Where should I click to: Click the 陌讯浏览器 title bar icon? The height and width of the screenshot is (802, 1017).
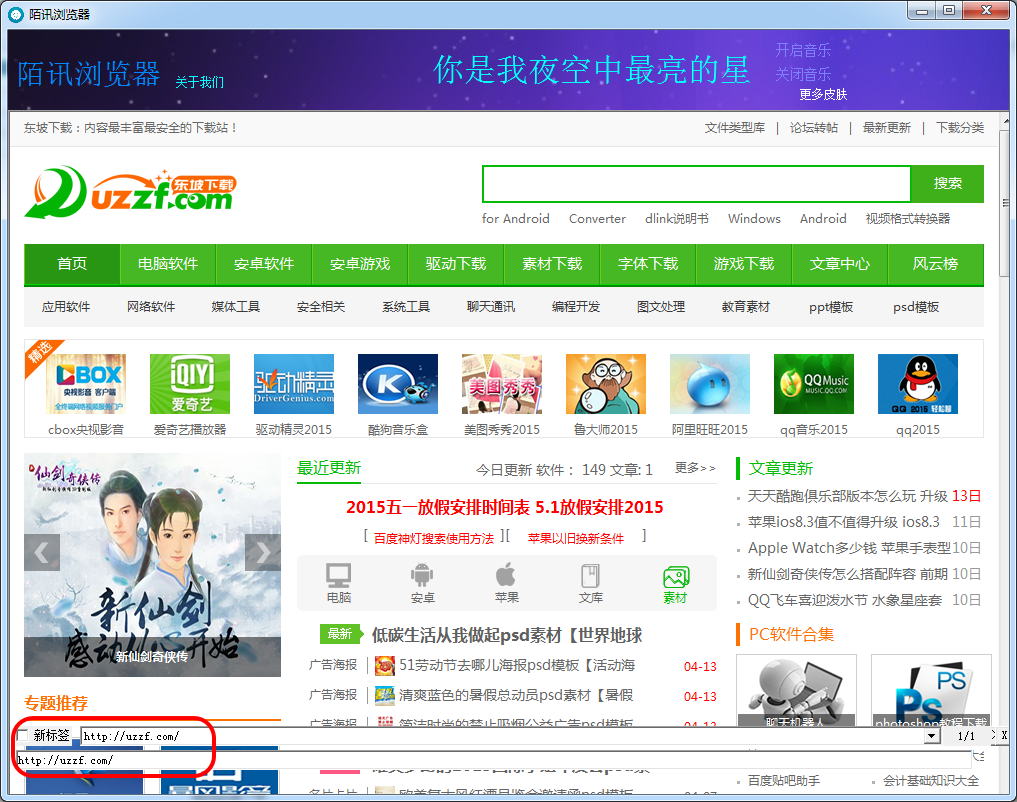(x=16, y=14)
